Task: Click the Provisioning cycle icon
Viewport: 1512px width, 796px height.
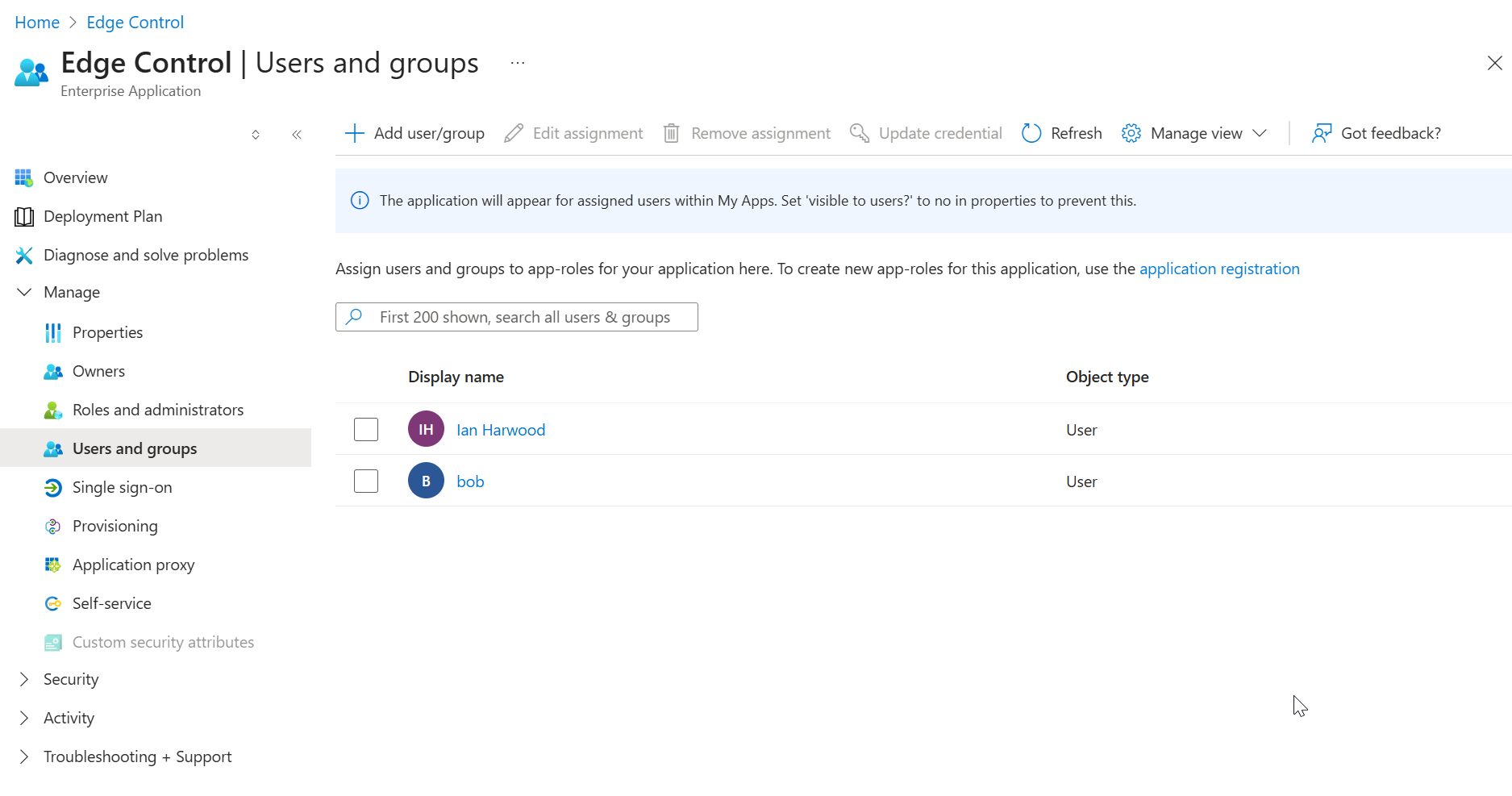Action: 53,526
